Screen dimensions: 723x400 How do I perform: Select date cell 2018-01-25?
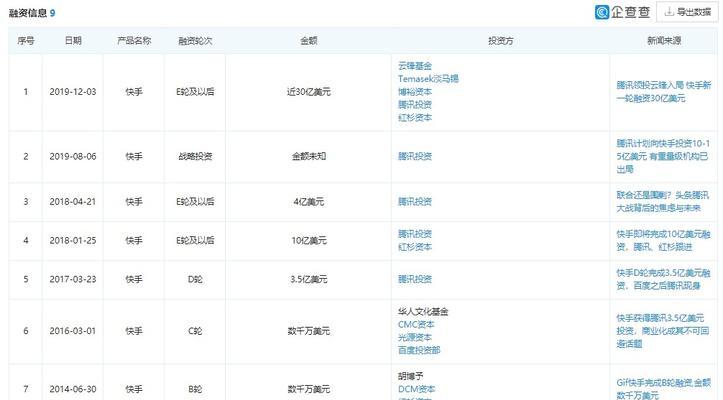pos(73,240)
